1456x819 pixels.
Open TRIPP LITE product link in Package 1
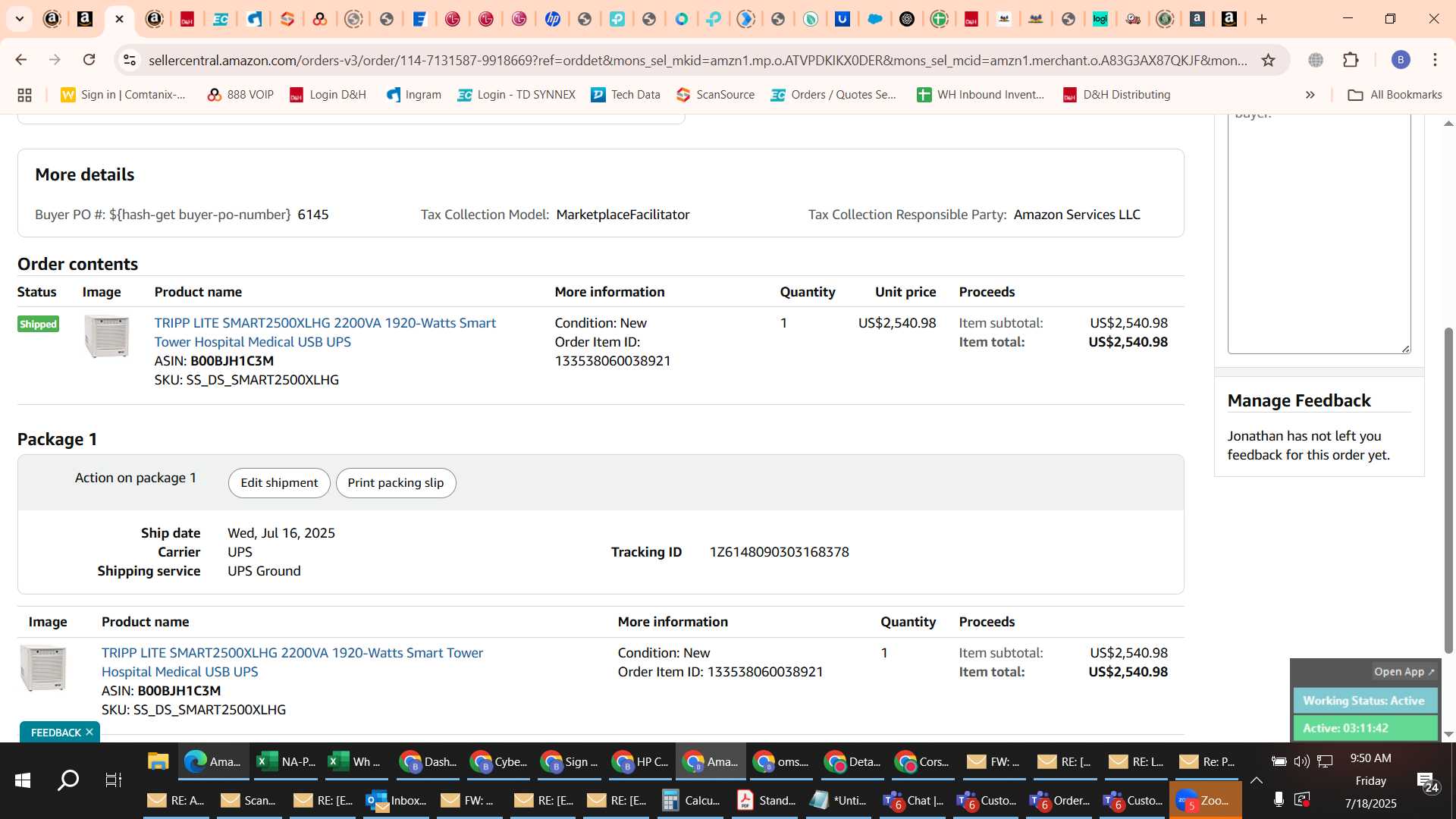(x=292, y=662)
